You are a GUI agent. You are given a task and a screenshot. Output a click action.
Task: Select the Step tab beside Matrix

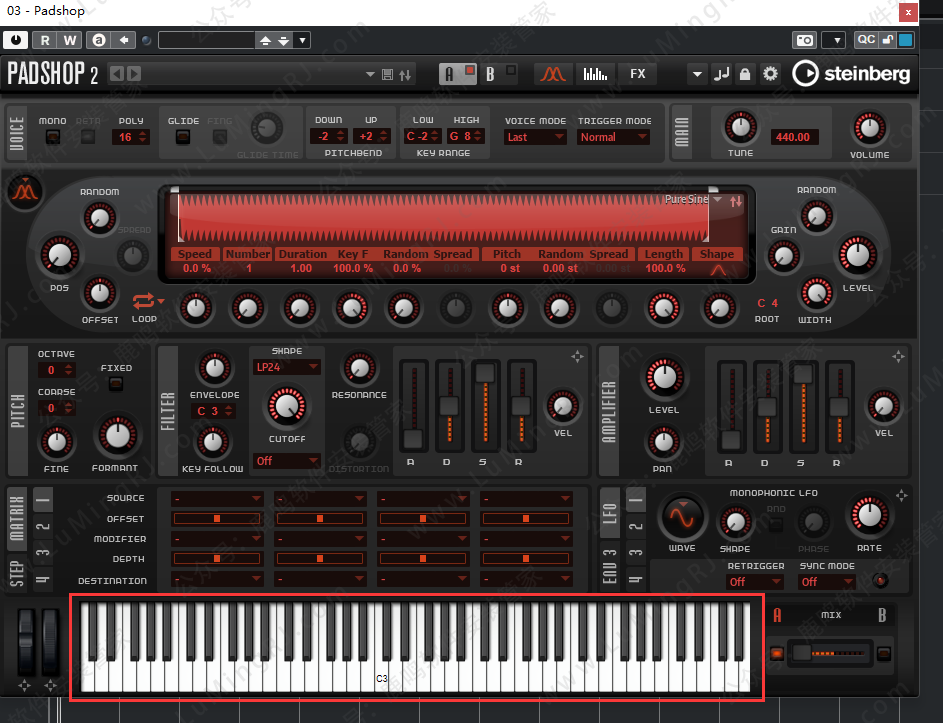[17, 573]
